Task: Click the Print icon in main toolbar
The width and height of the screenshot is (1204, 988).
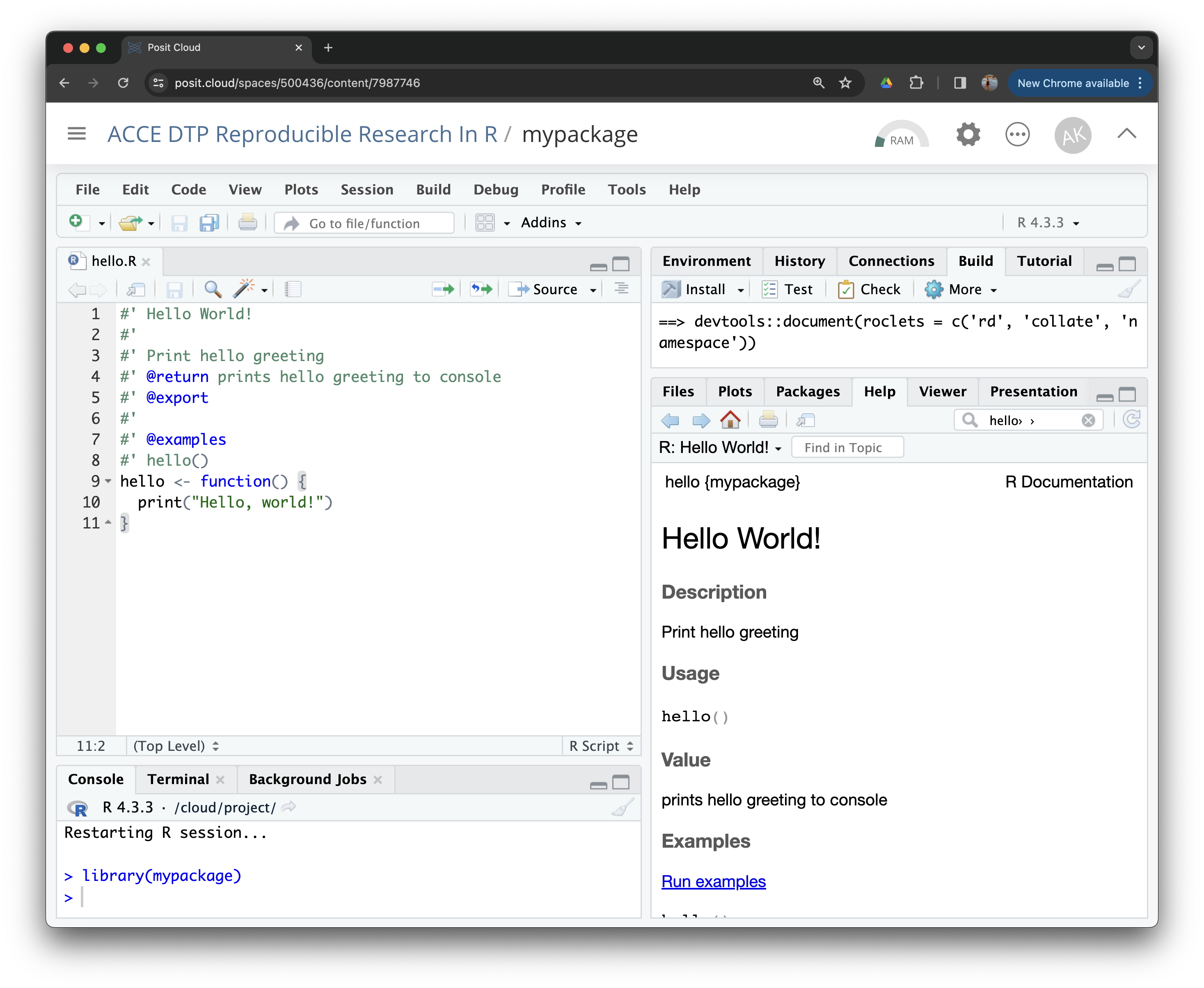Action: [247, 222]
